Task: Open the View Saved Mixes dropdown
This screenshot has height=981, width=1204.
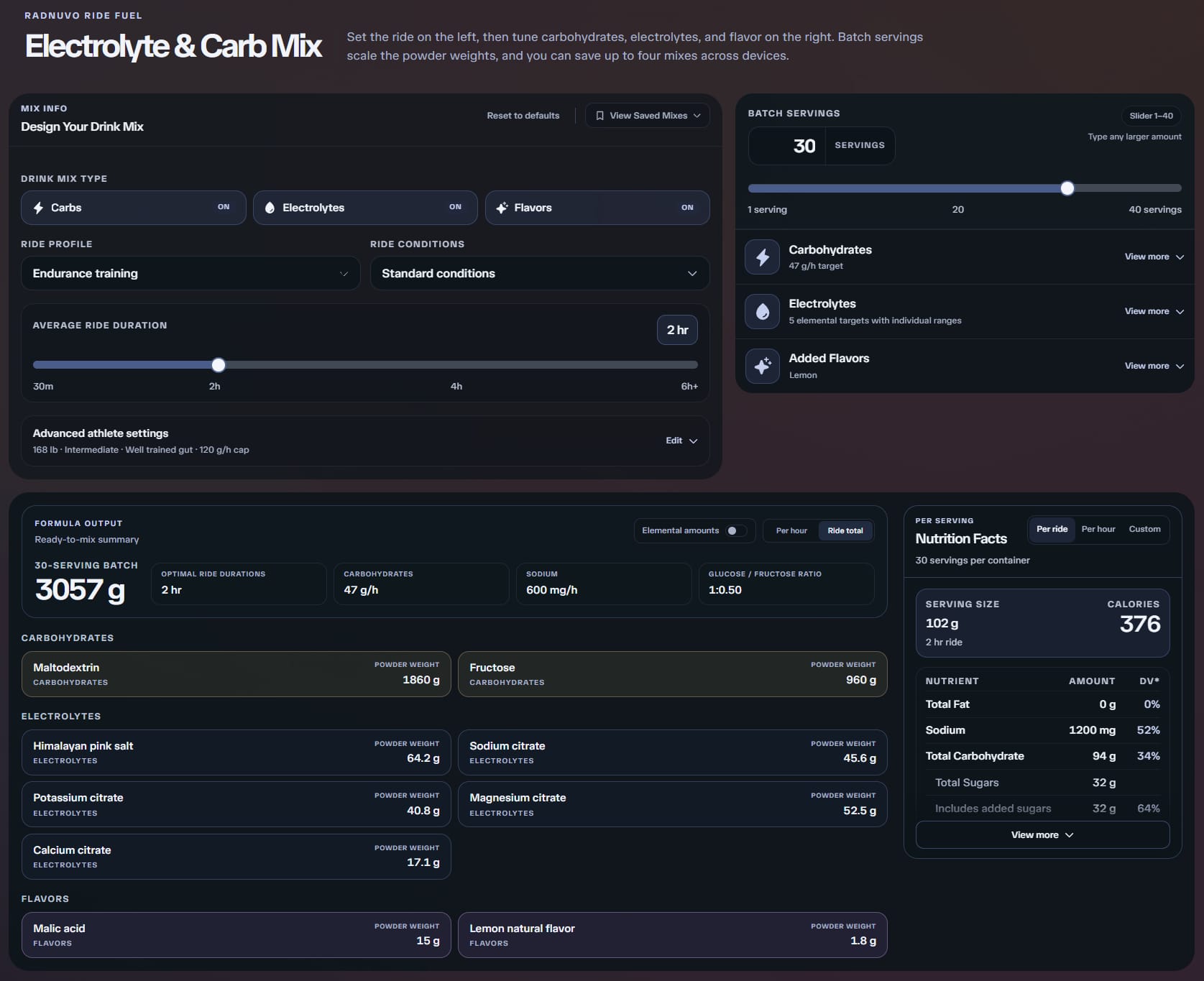Action: (x=648, y=116)
